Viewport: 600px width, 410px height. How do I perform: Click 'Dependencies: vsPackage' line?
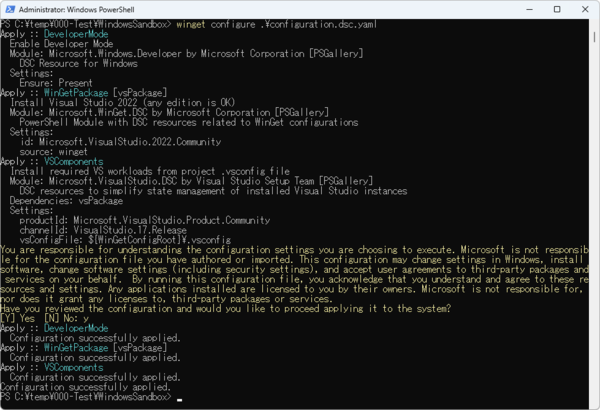pyautogui.click(x=66, y=201)
